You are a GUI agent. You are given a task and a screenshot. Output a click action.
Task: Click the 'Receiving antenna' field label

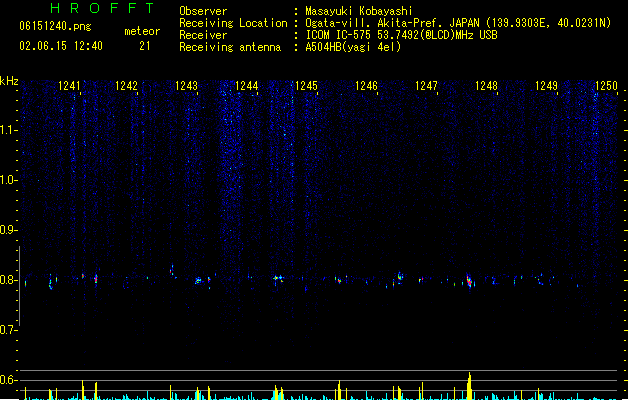pos(230,47)
